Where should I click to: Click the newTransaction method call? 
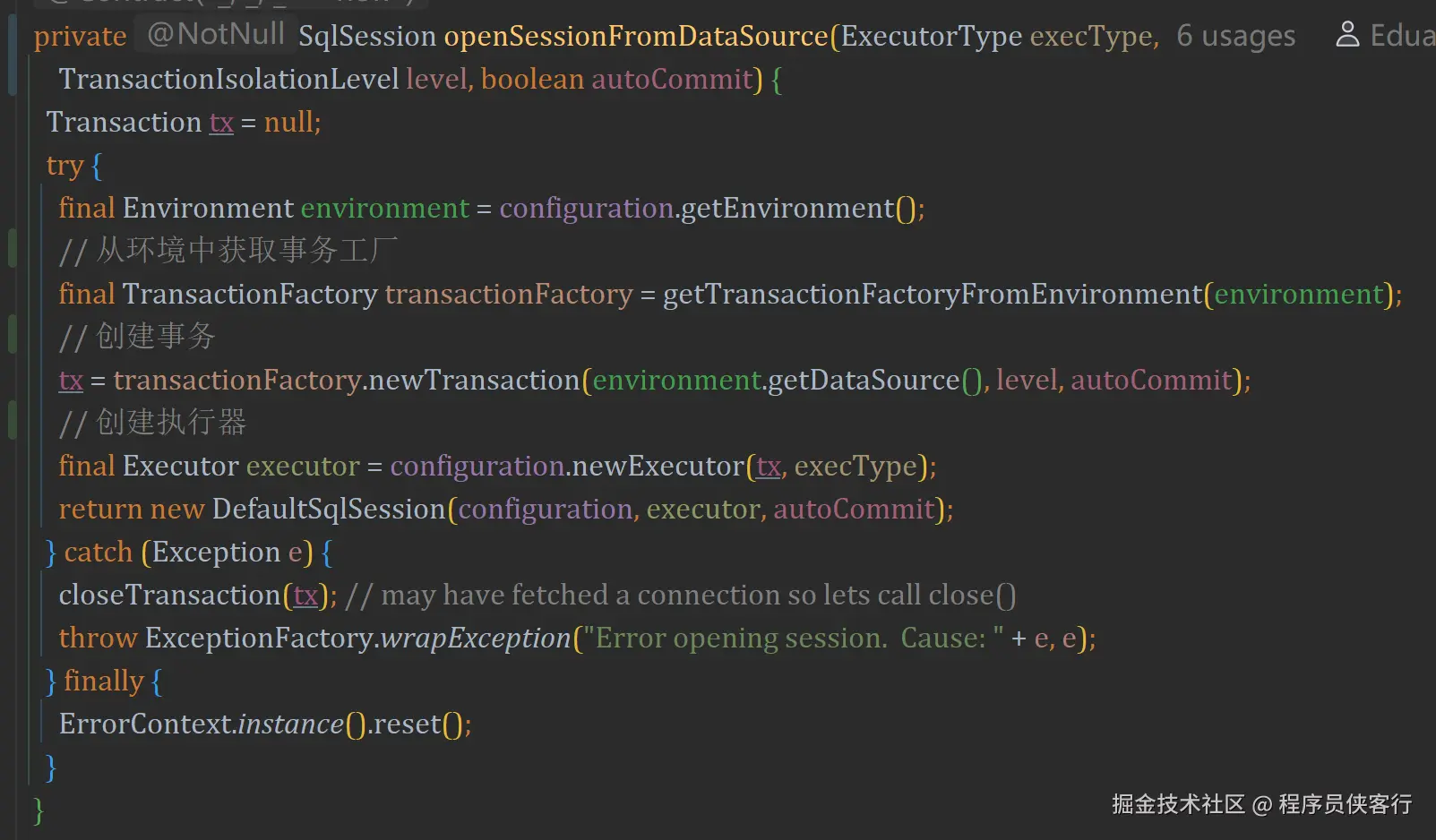coord(474,381)
